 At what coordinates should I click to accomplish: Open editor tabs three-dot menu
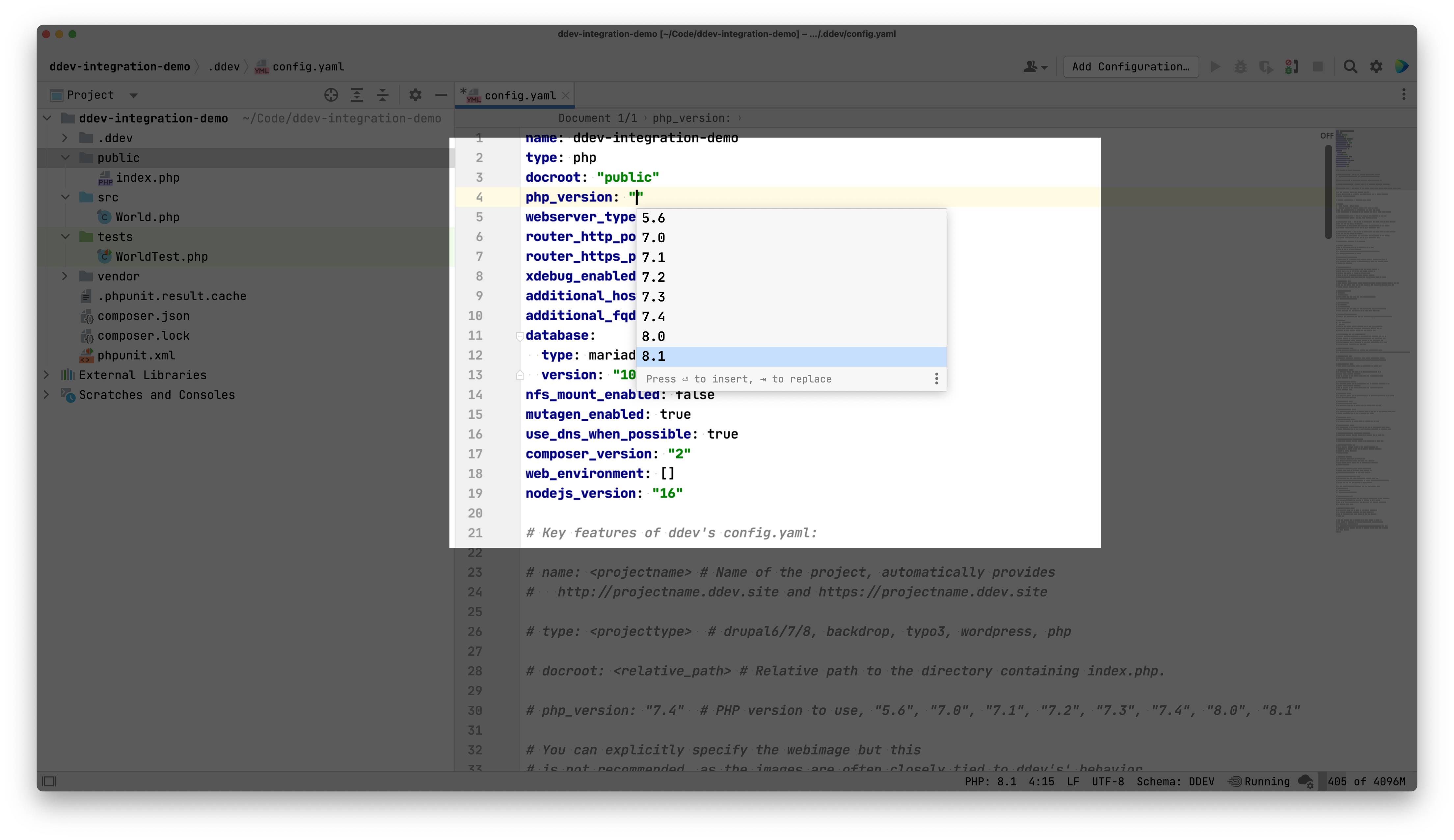point(1404,94)
